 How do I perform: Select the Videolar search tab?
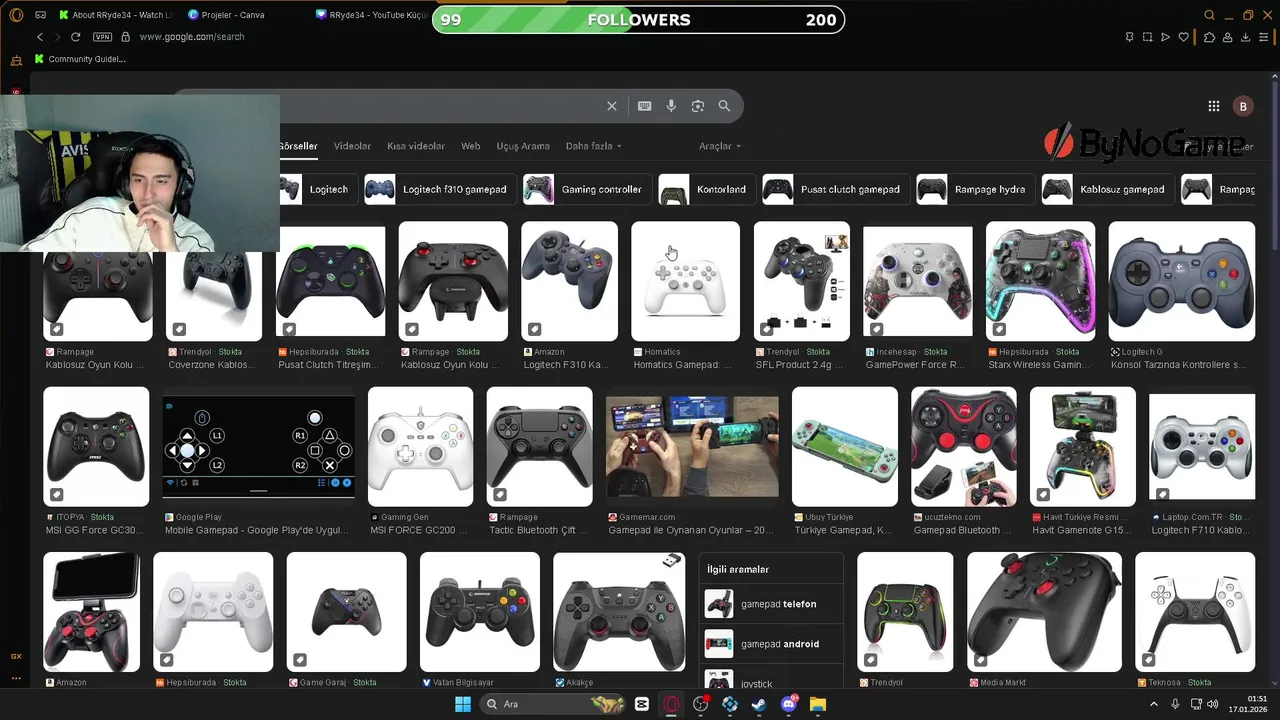coord(352,146)
